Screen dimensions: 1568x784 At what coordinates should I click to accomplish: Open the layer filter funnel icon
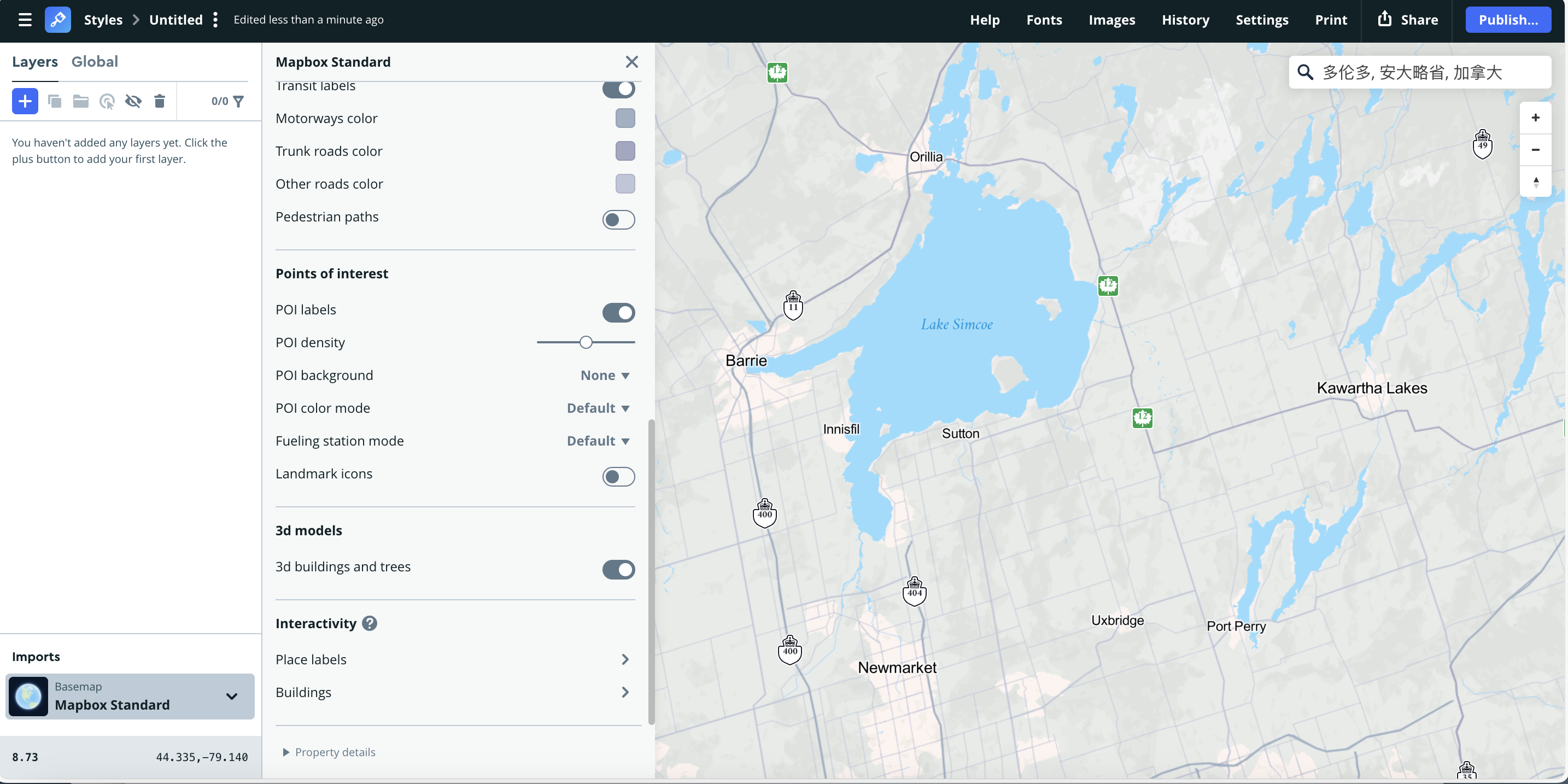pos(238,101)
